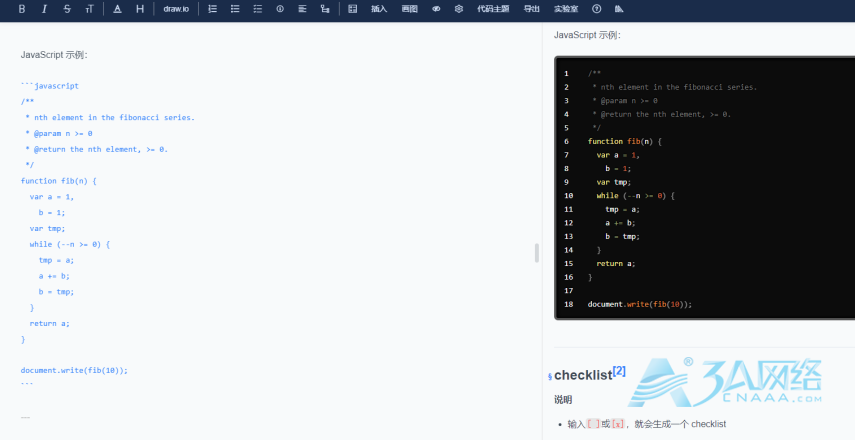Click "var tmp;" in the editor pane
The width and height of the screenshot is (855, 440).
click(x=47, y=228)
